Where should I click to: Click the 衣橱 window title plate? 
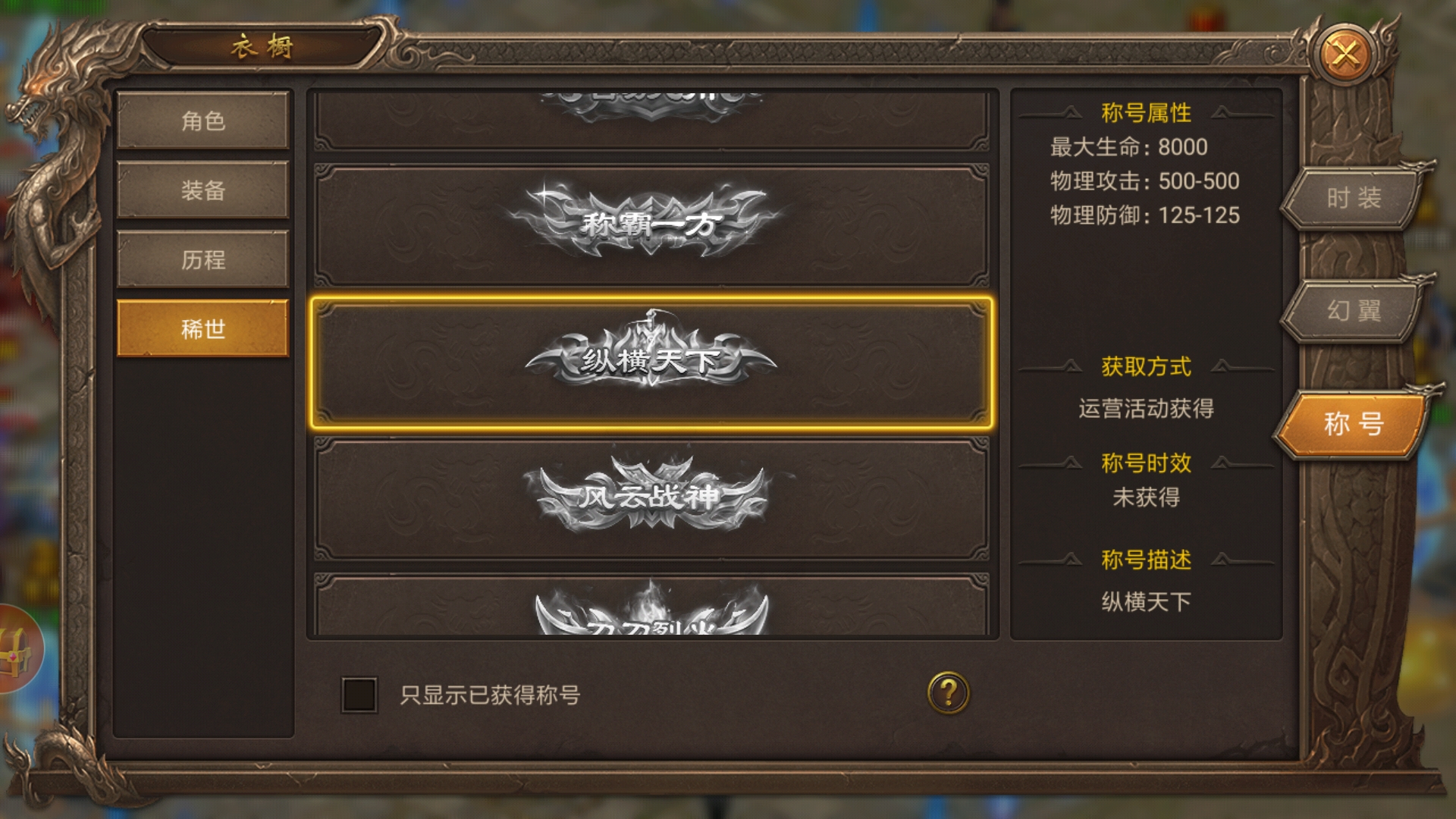pos(262,47)
